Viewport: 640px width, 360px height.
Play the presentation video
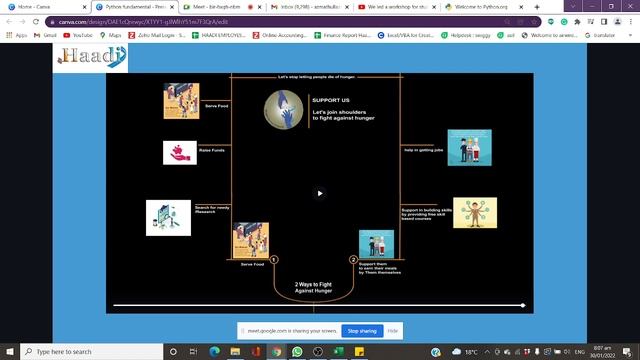click(x=320, y=193)
